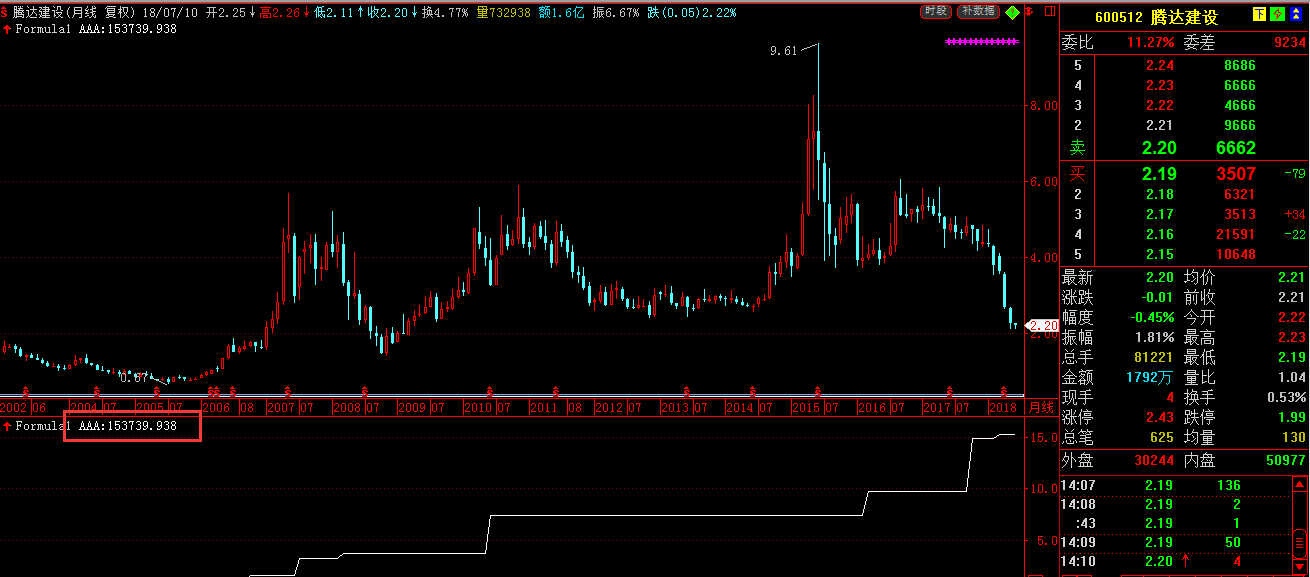Select the 2012 07 date label
1310x577 pixels.
click(x=617, y=407)
